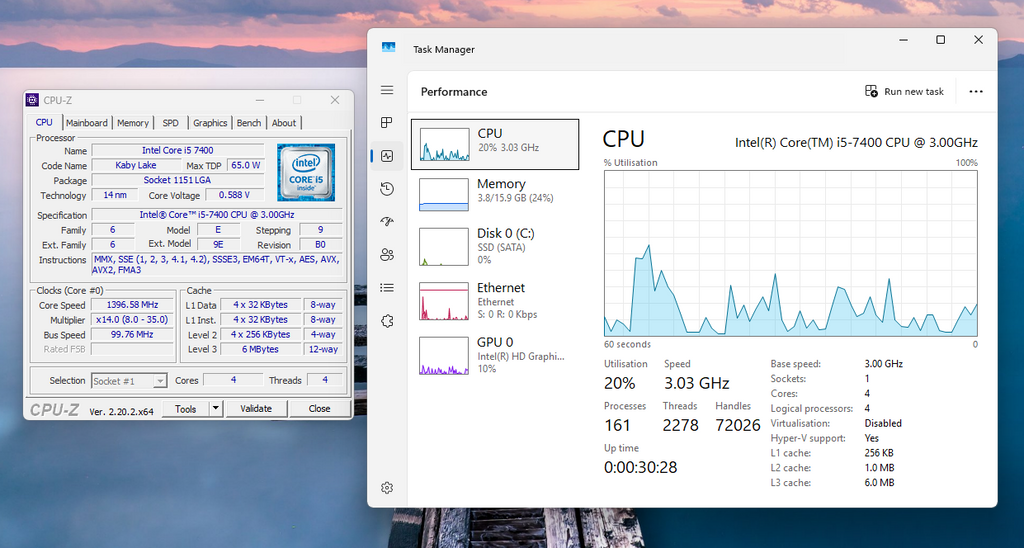Open App history icon in Task Manager
The width and height of the screenshot is (1024, 548).
387,189
